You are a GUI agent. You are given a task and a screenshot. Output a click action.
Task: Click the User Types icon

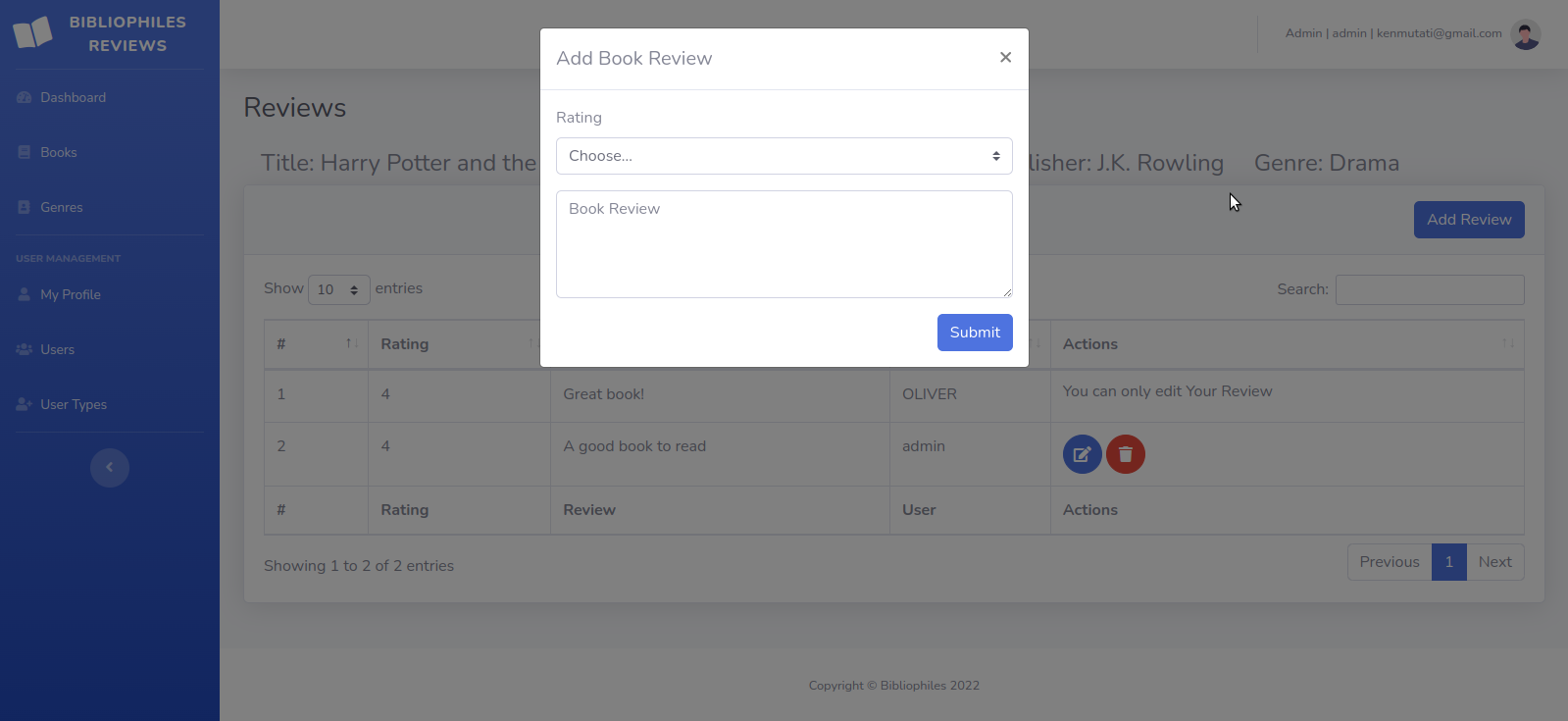click(x=25, y=404)
